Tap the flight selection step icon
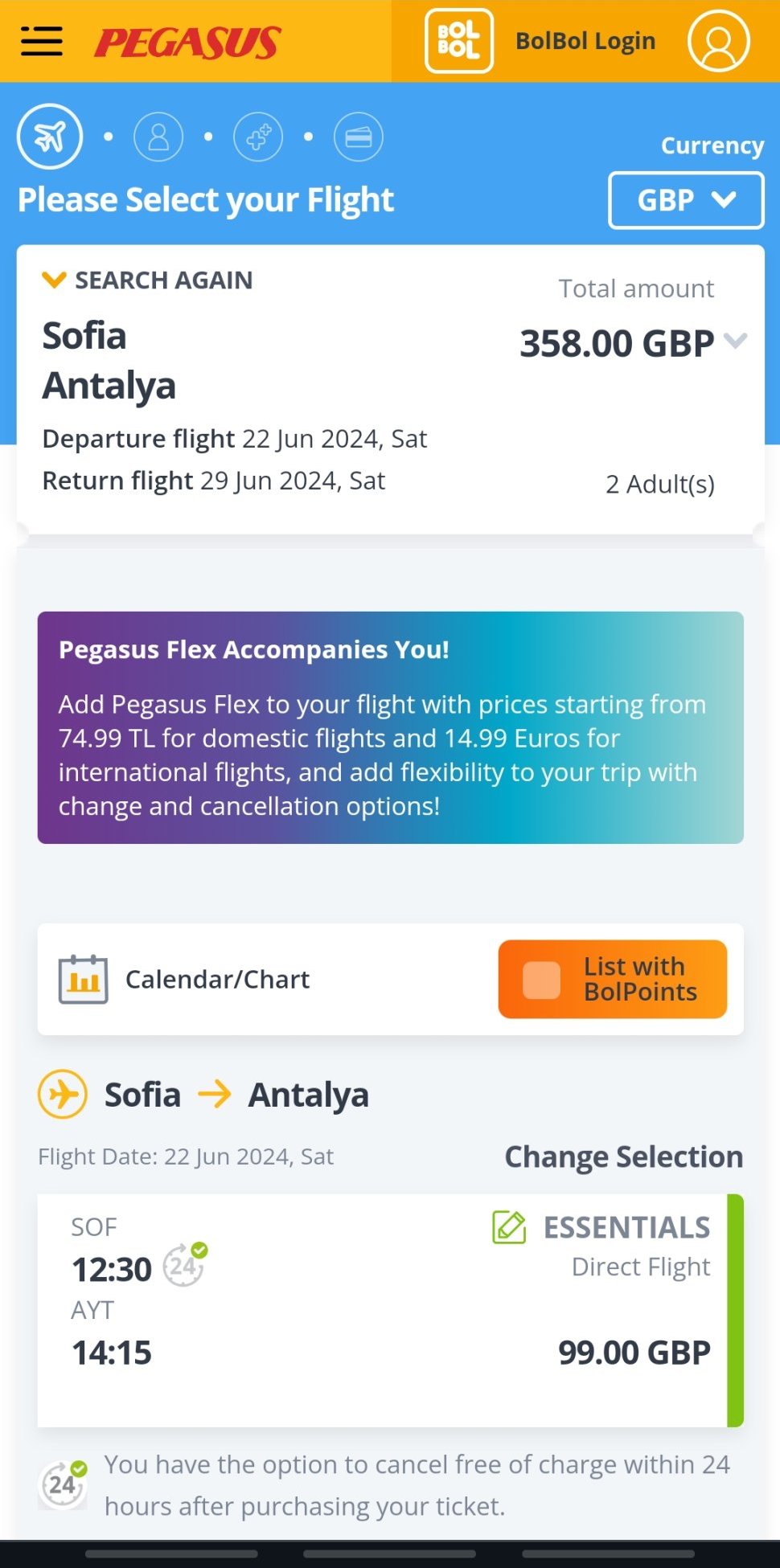This screenshot has height=1568, width=780. 50,137
